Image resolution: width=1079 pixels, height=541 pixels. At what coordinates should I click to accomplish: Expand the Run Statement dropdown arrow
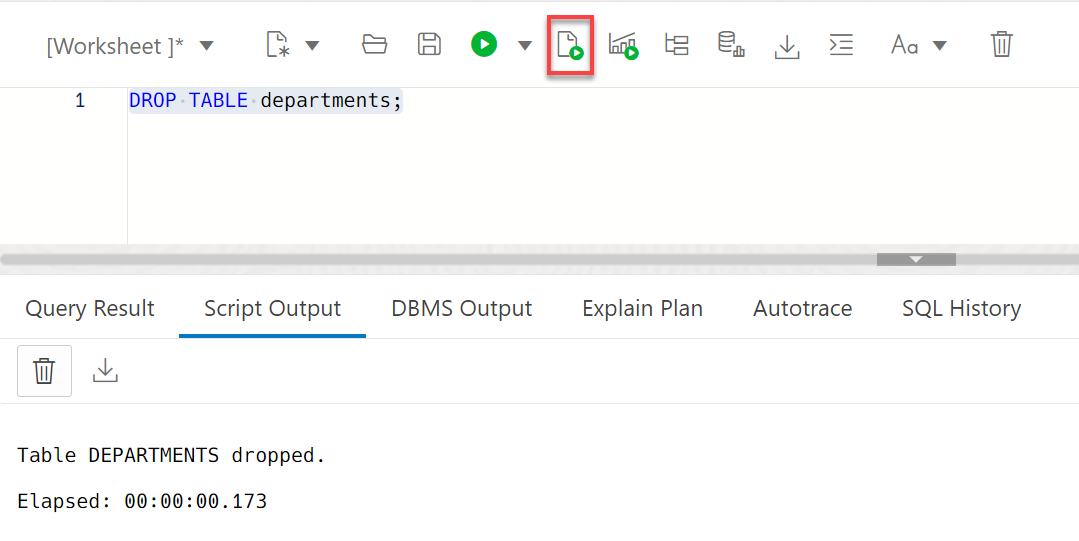click(525, 45)
